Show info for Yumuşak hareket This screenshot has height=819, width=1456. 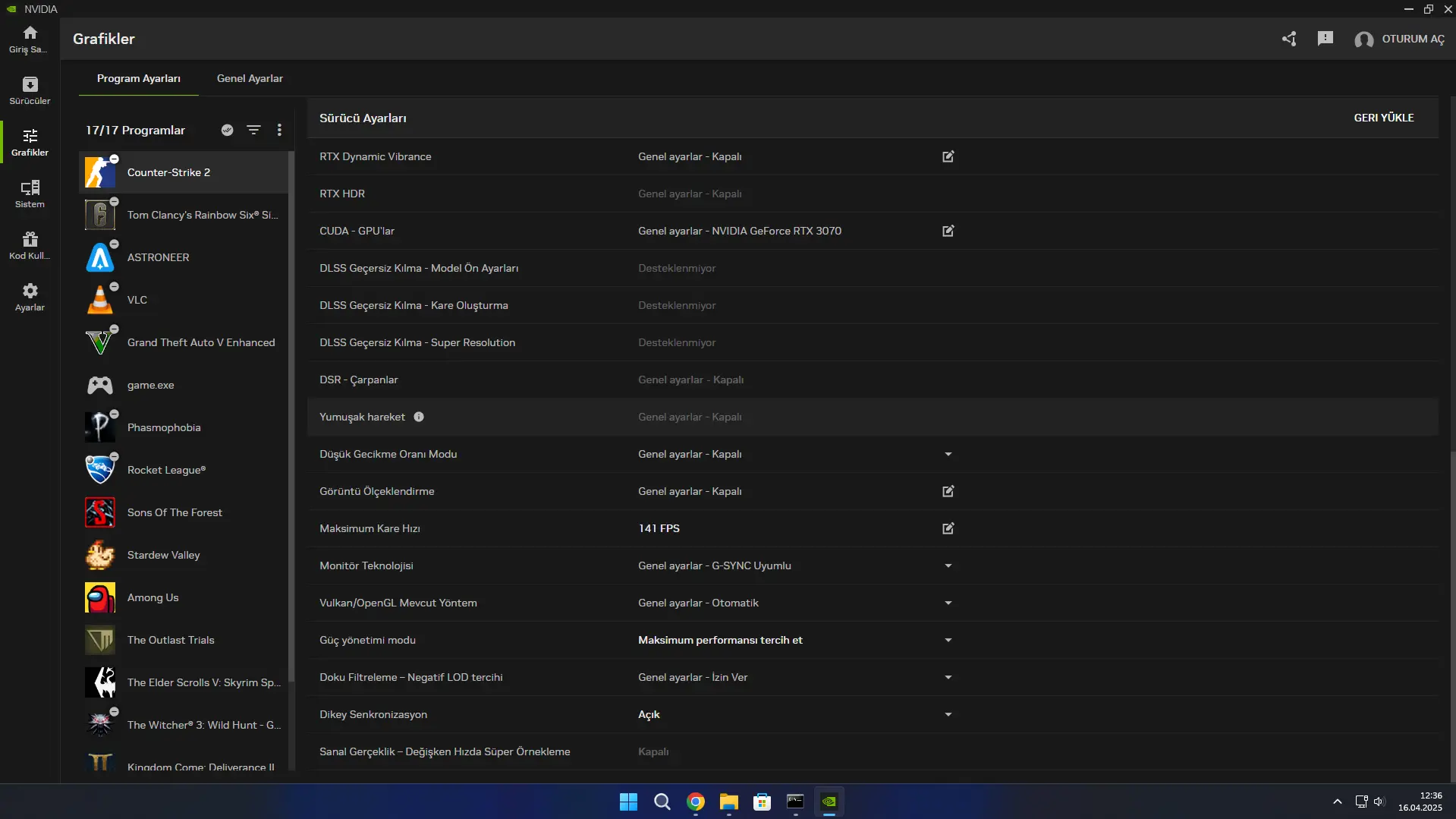coord(419,417)
